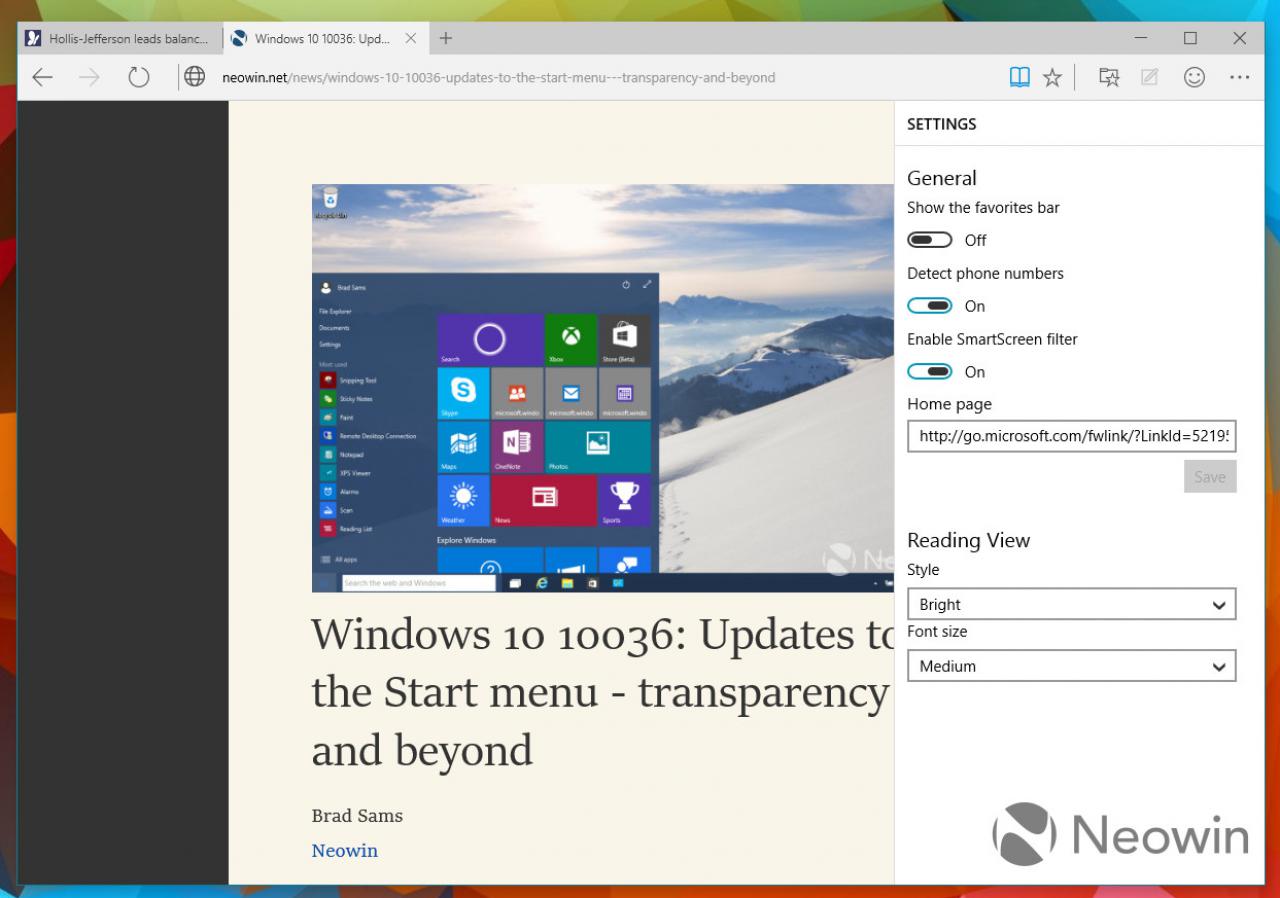Screen dimensions: 1280x898
Task: Open the Hub favorites list icon
Action: (1109, 77)
